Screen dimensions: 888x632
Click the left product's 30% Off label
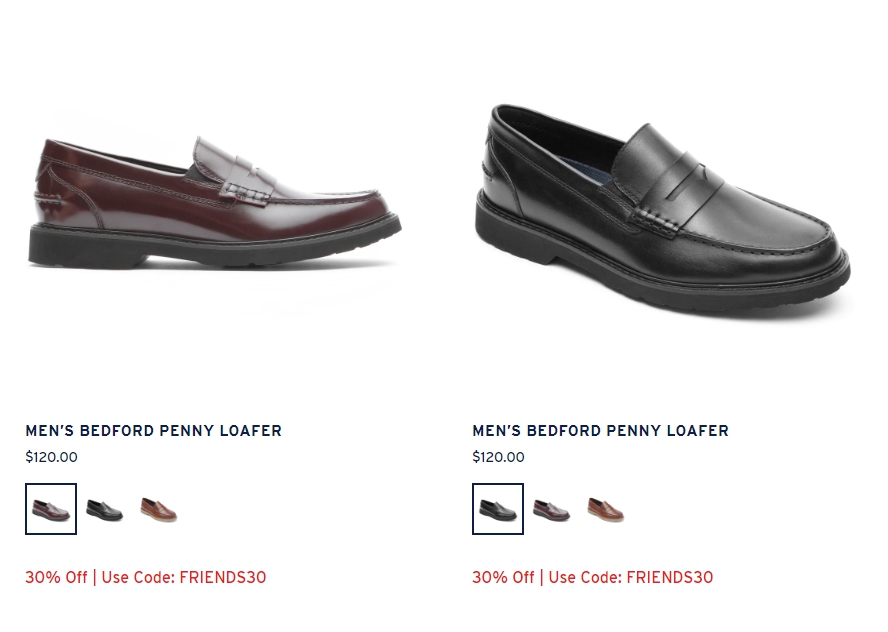pyautogui.click(x=56, y=577)
